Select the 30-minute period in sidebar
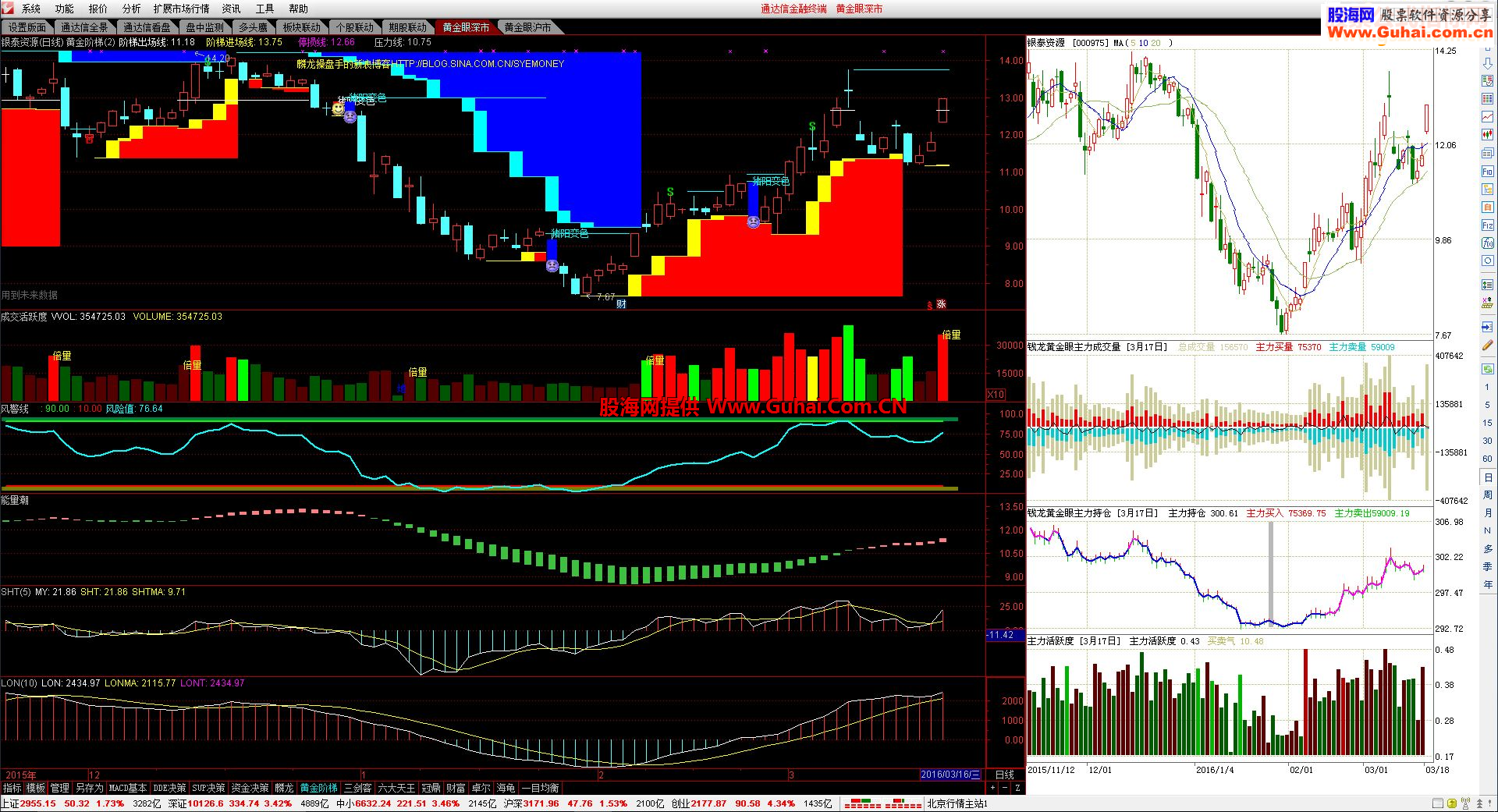This screenshot has width=1498, height=812. point(1487,441)
